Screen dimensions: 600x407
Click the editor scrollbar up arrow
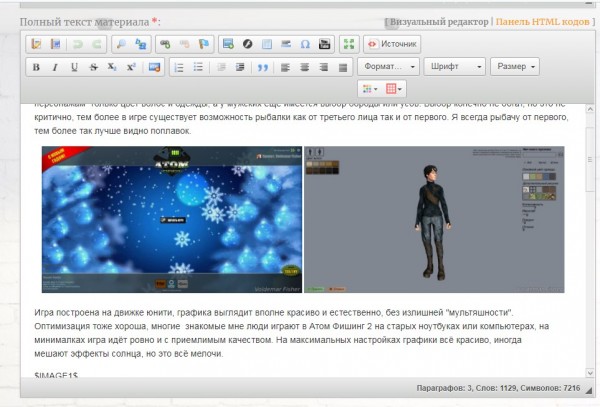pos(590,109)
